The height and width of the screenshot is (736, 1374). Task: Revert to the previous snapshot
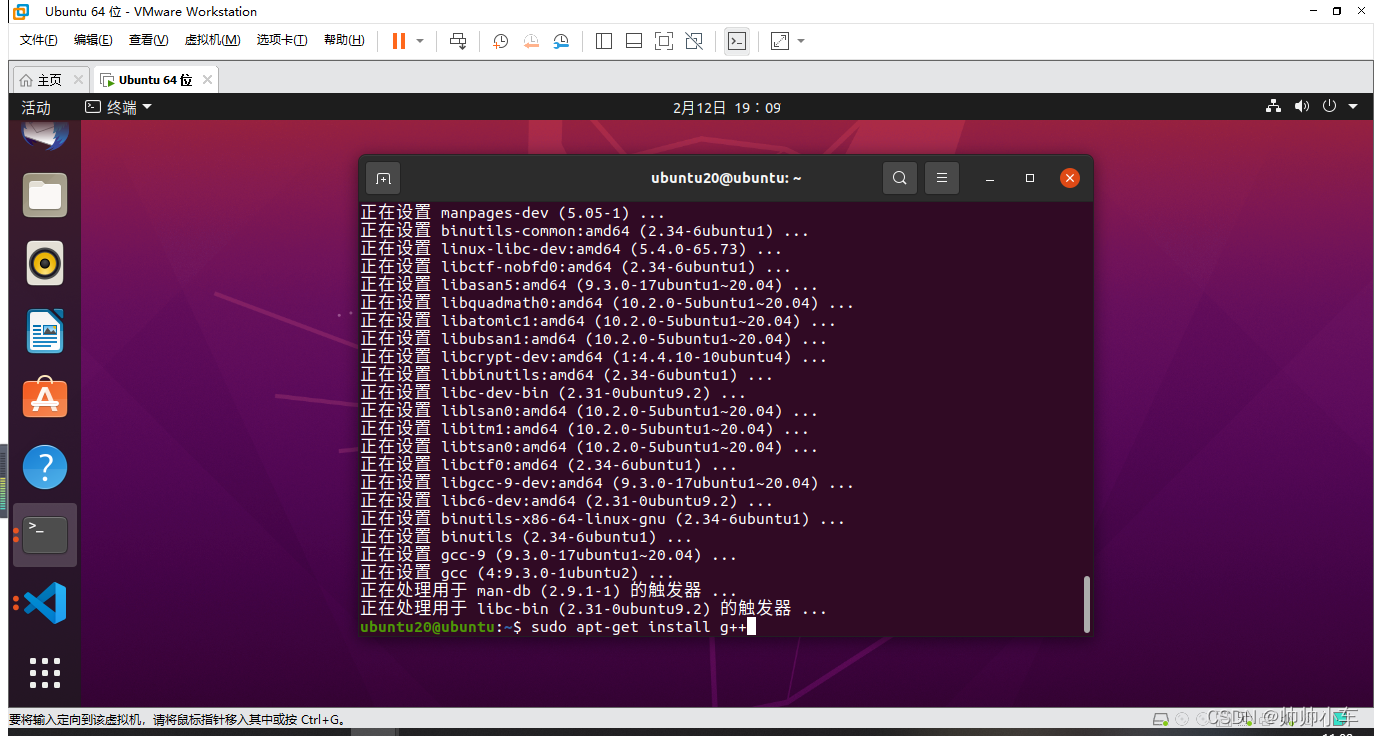pyautogui.click(x=531, y=41)
